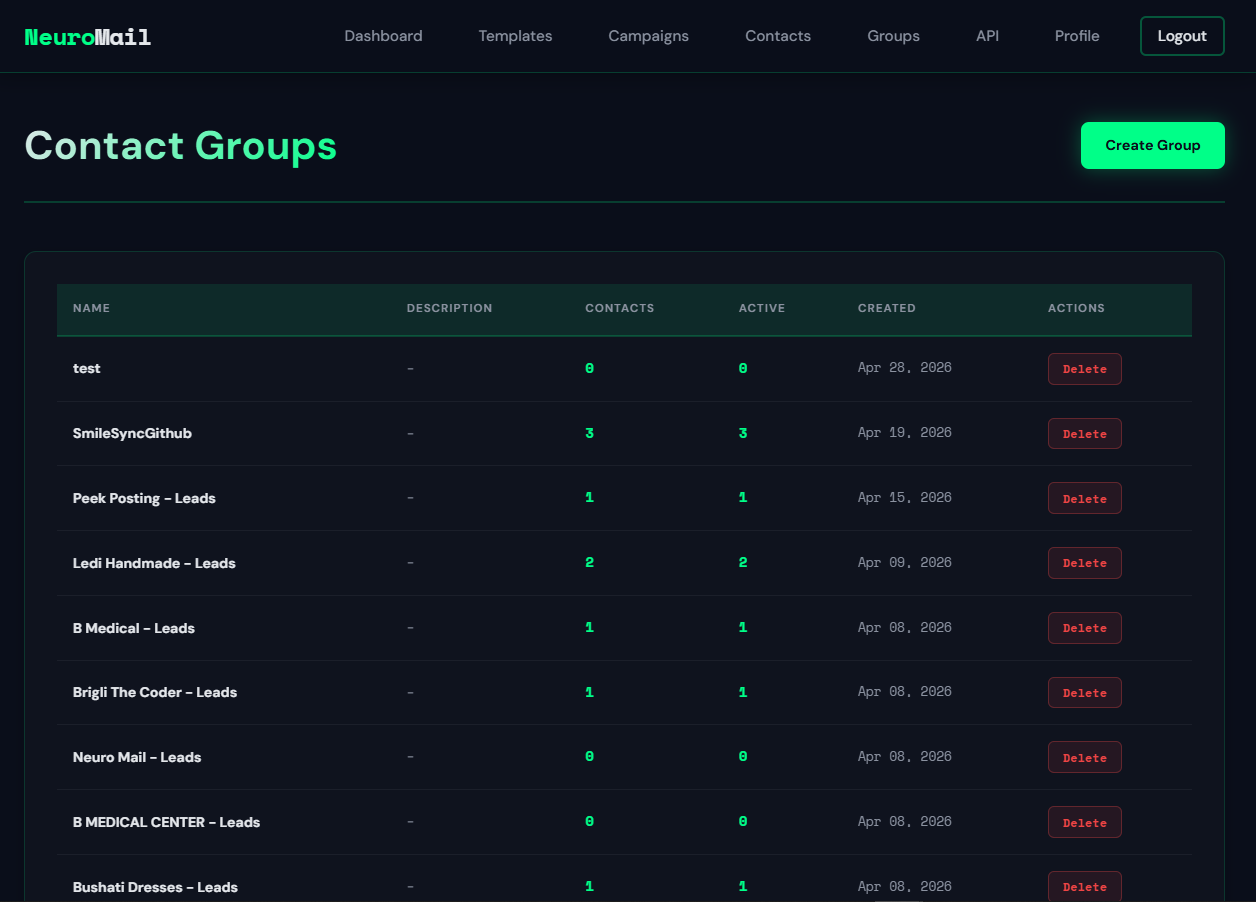
Task: Open the Dashboard page
Action: pyautogui.click(x=384, y=36)
